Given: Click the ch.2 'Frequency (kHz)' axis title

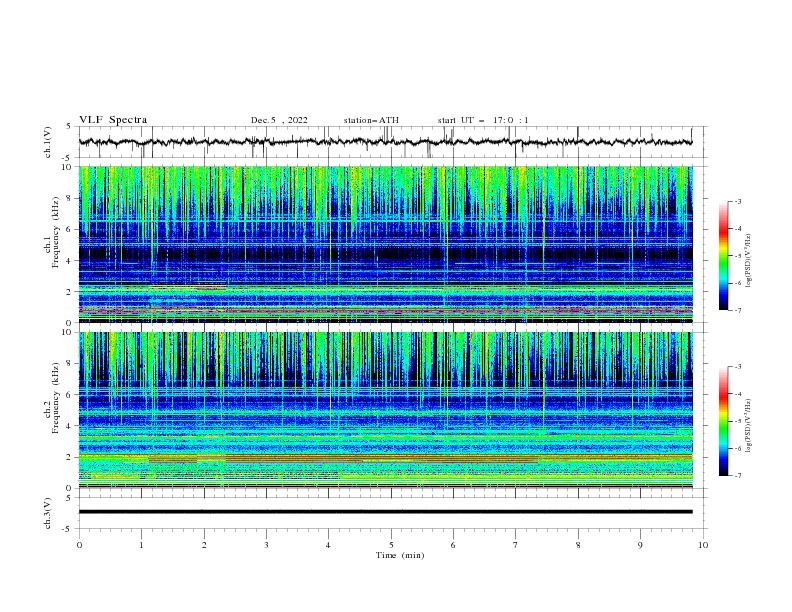Looking at the screenshot, I should click(55, 397).
